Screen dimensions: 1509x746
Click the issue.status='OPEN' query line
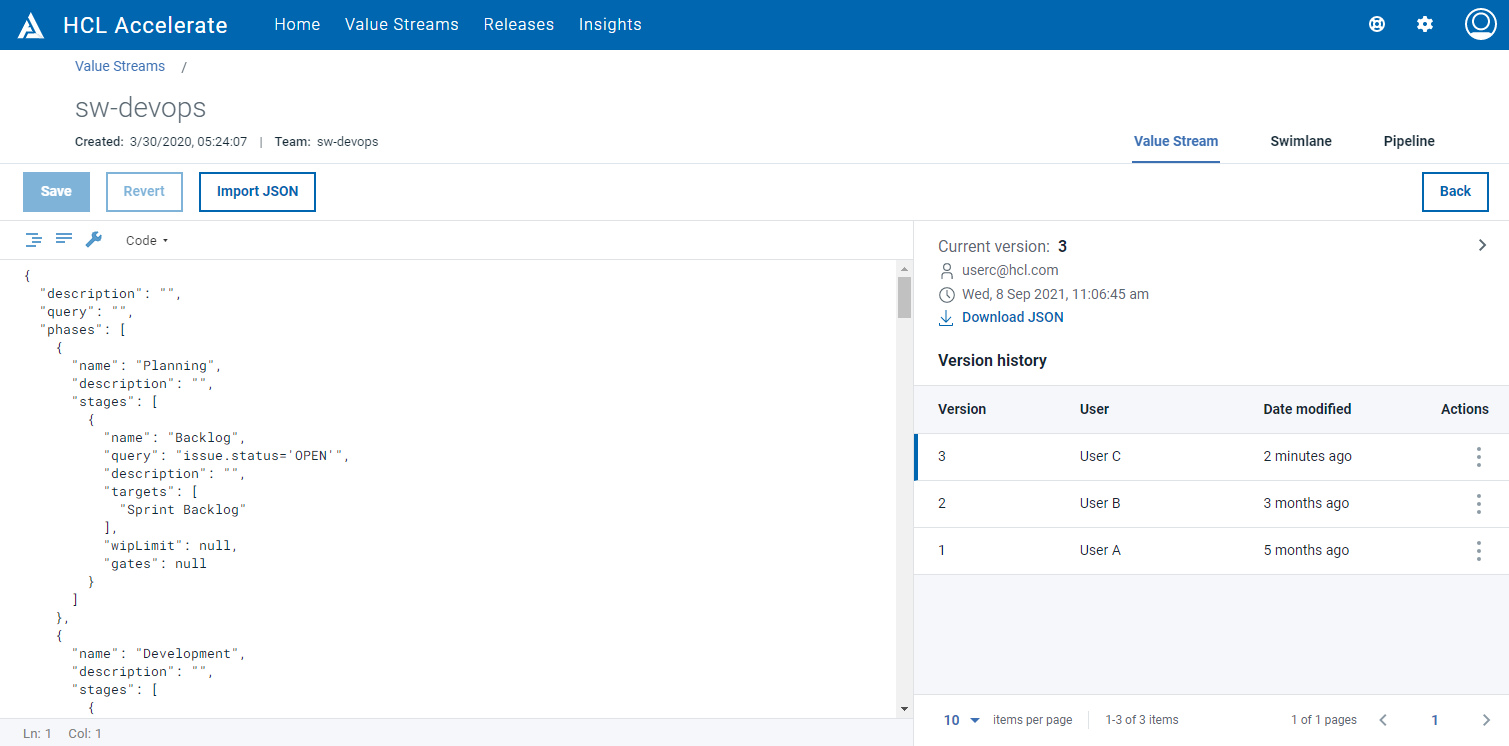(x=228, y=456)
